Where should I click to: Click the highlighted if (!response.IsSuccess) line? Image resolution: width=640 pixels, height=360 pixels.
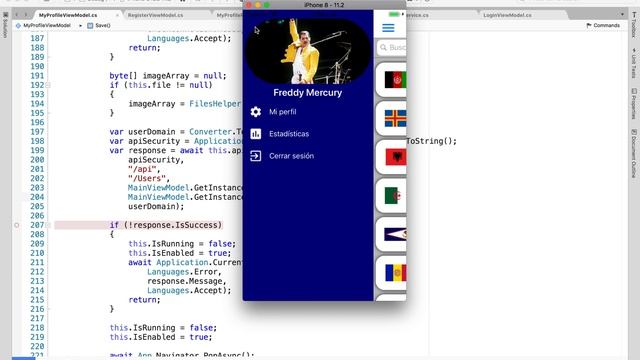click(165, 225)
